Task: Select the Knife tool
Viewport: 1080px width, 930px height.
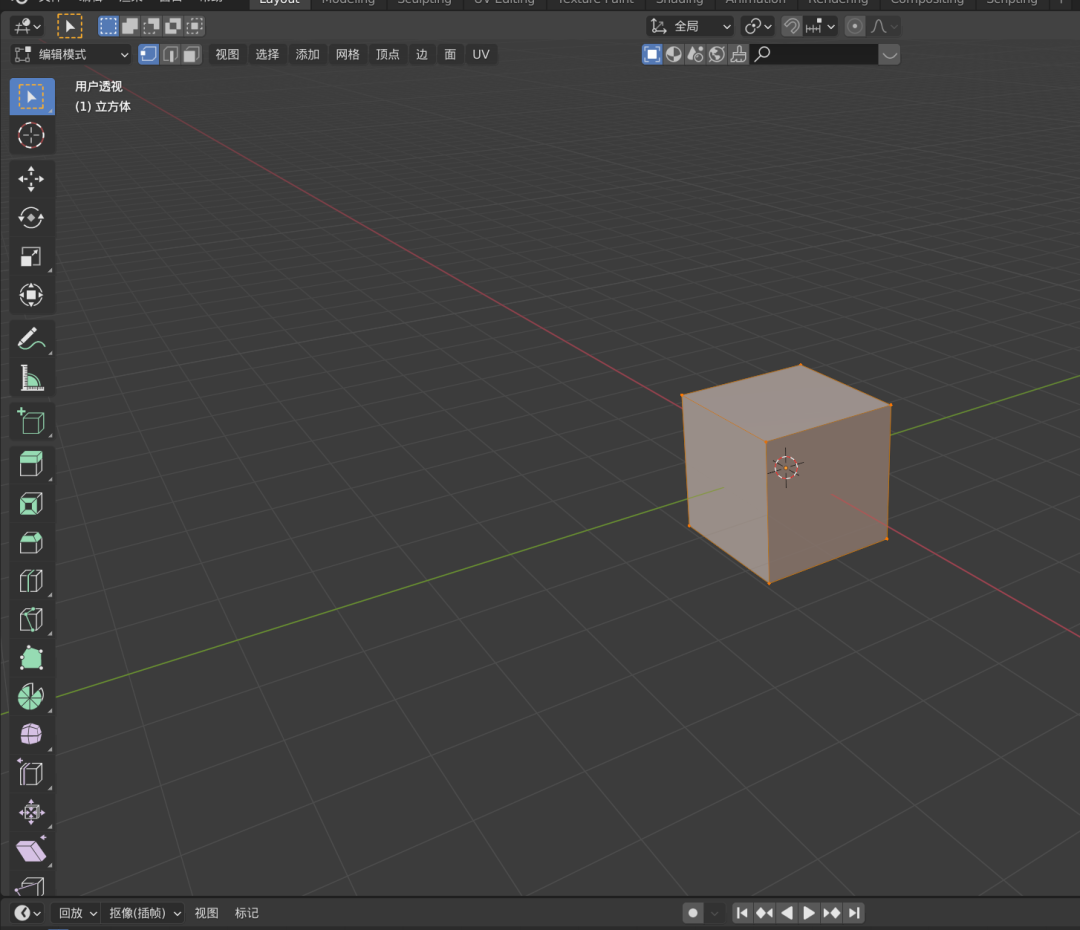Action: (31, 619)
